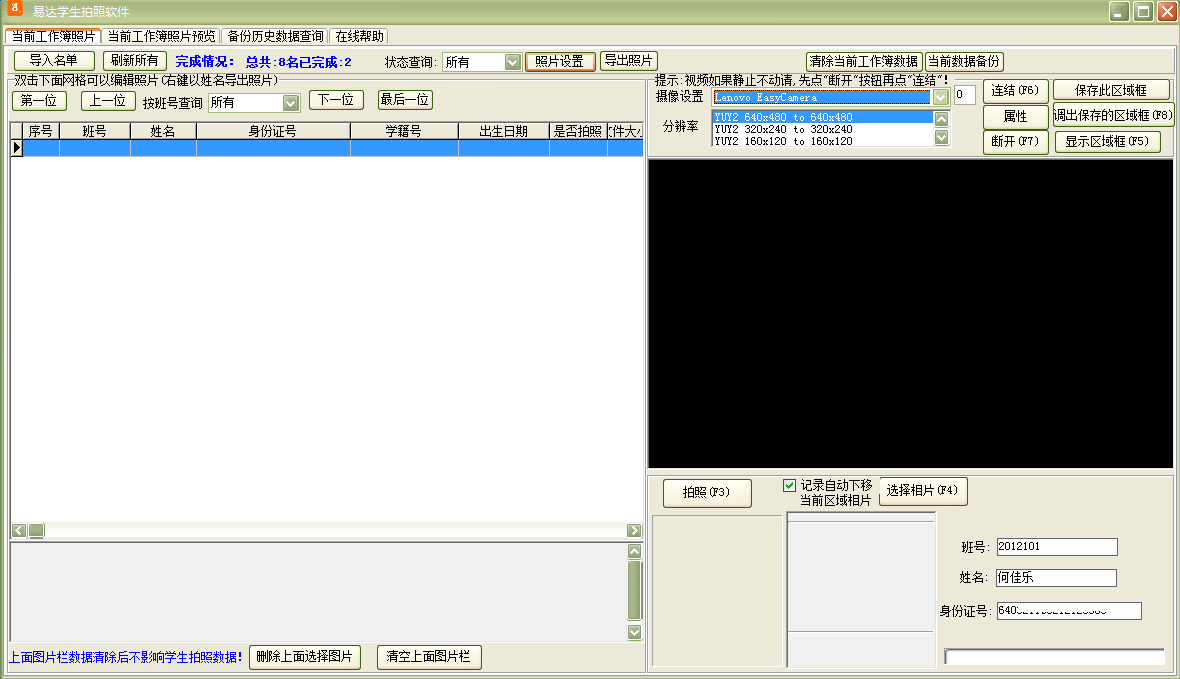Click picture bar scroll down arrow

tap(634, 632)
